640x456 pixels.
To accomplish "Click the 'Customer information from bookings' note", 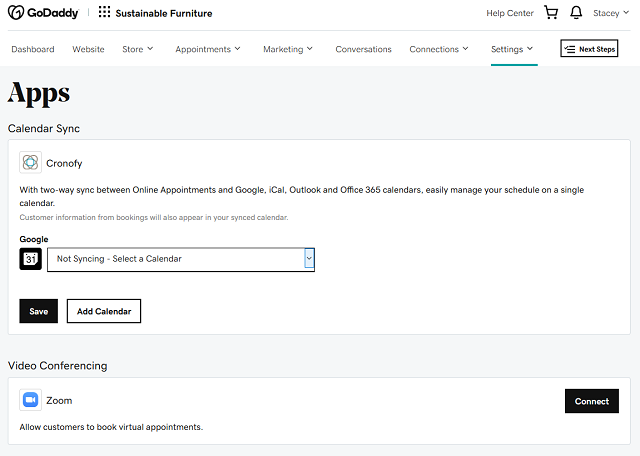I will [154, 217].
